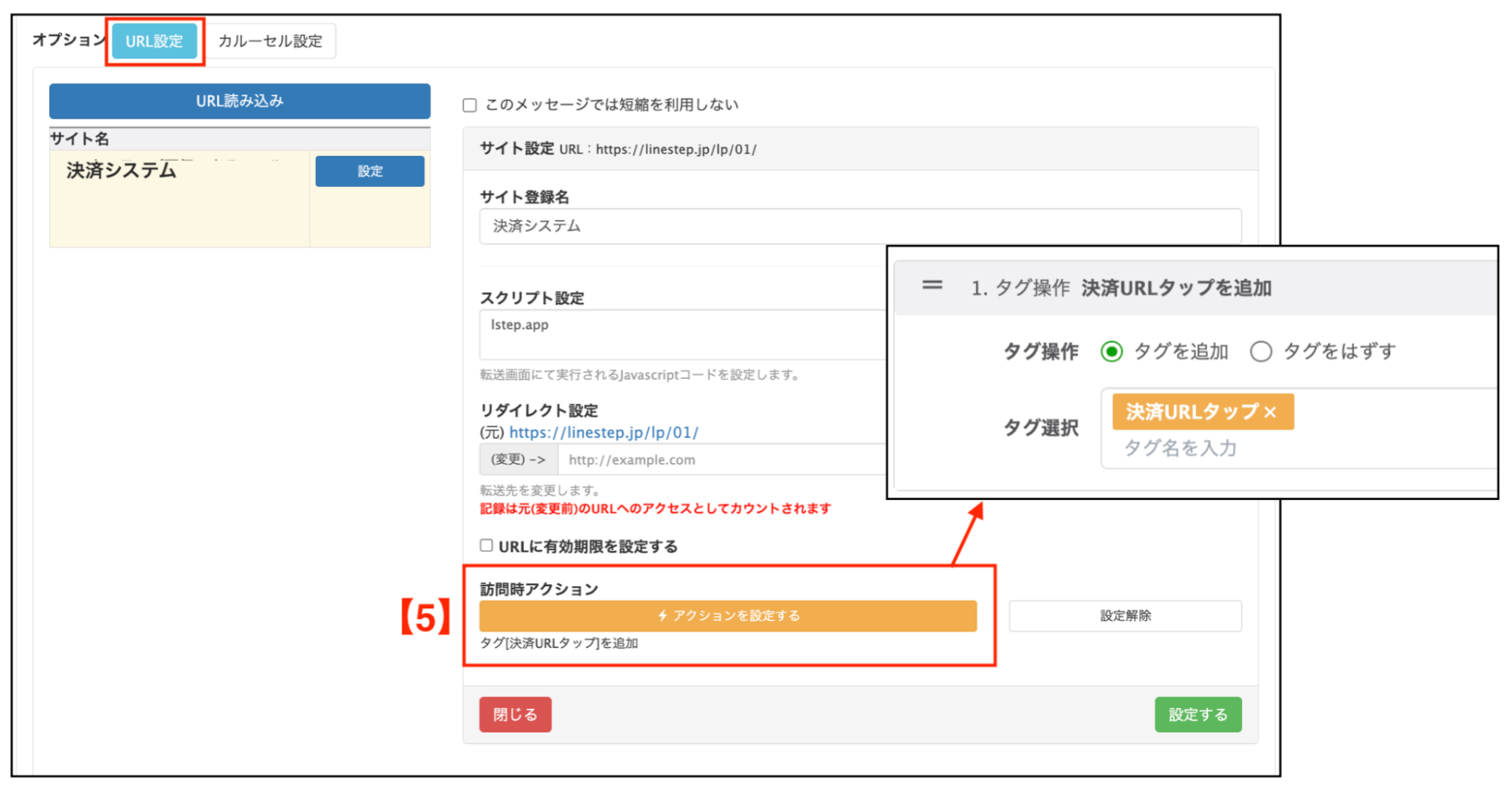Viewport: 1512px width, 796px height.
Task: Check URLに有効期限を設定する option
Action: [485, 545]
